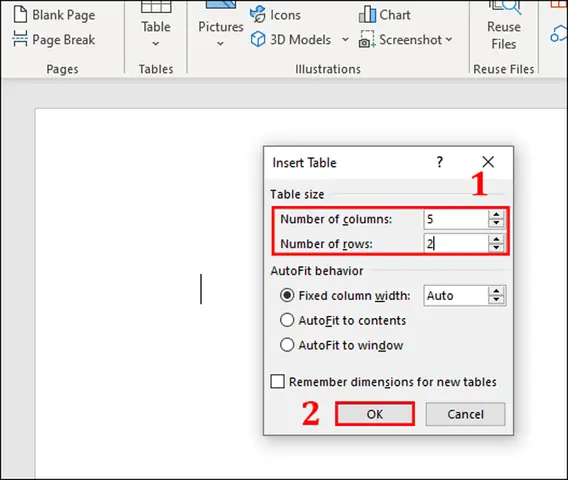Click the Page Break icon
This screenshot has height=480, width=568.
pos(20,39)
